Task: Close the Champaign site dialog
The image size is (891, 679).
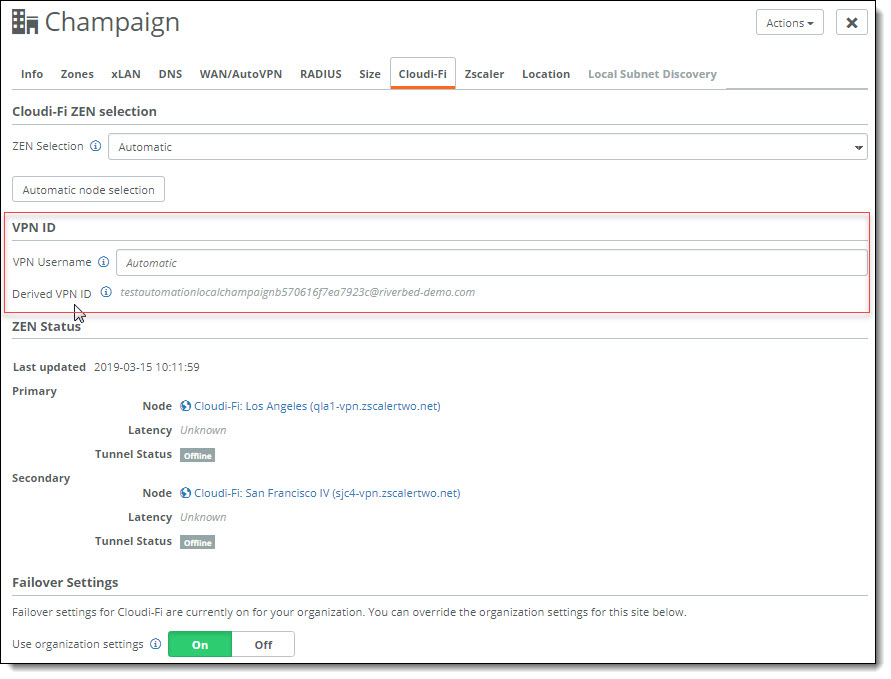Action: point(851,23)
